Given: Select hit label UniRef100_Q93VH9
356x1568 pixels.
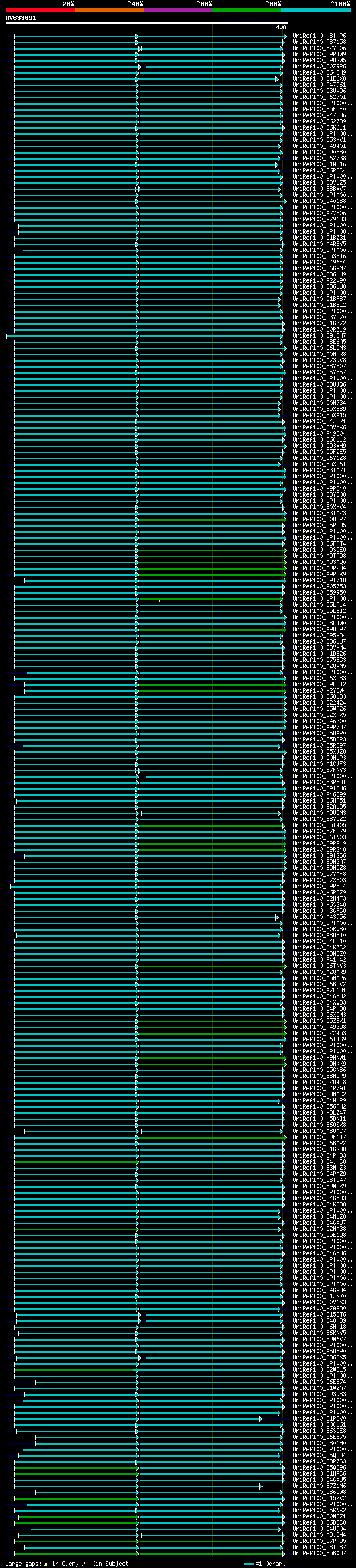Looking at the screenshot, I should point(319,446).
